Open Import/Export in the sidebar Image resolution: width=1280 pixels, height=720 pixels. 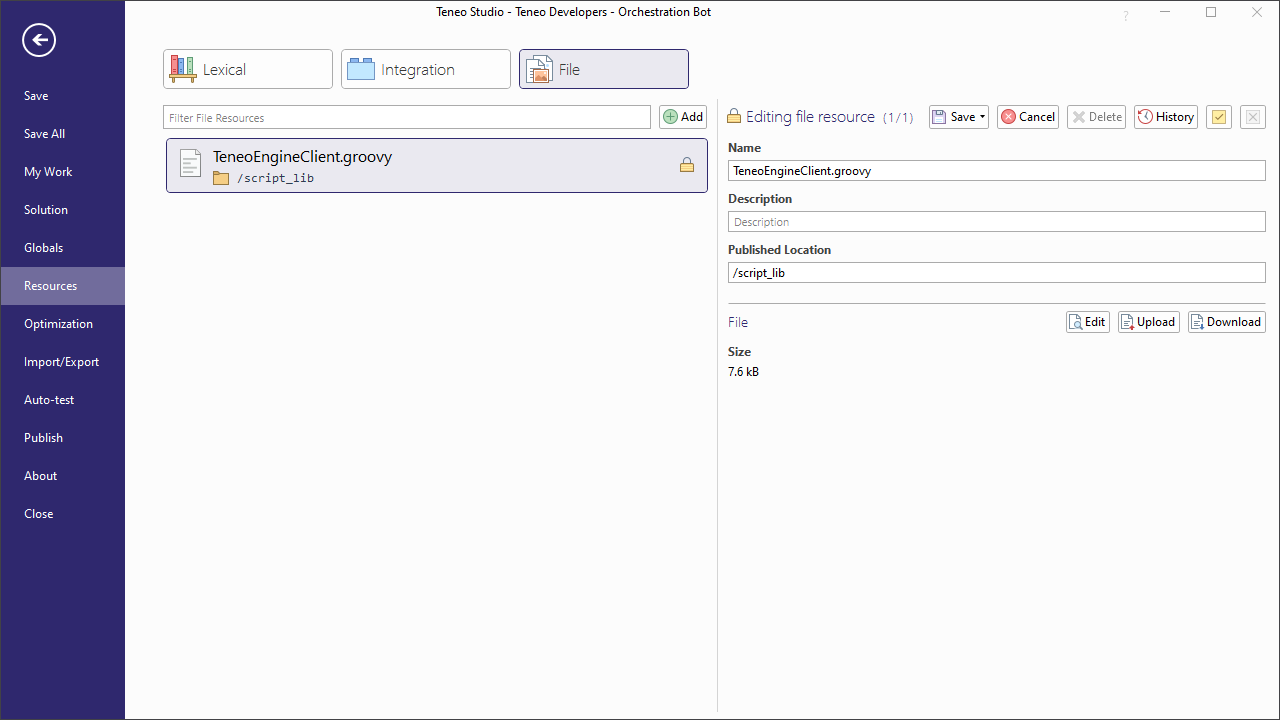pos(62,362)
